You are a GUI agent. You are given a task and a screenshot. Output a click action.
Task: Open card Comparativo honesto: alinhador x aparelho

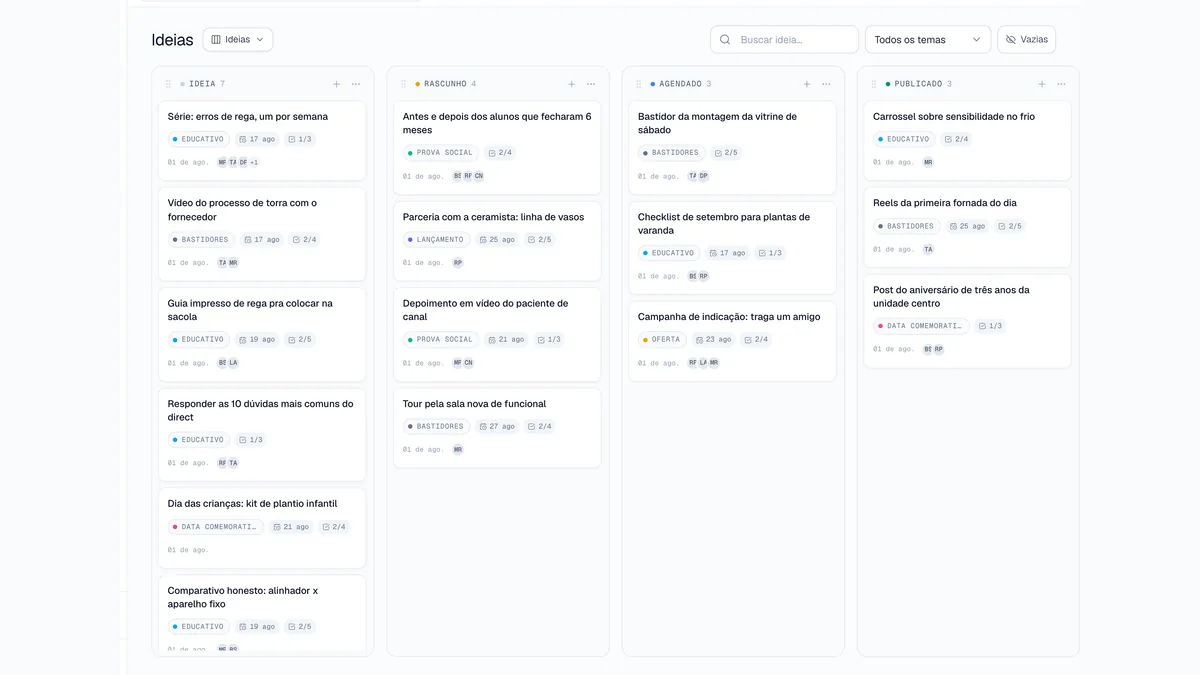pos(262,614)
